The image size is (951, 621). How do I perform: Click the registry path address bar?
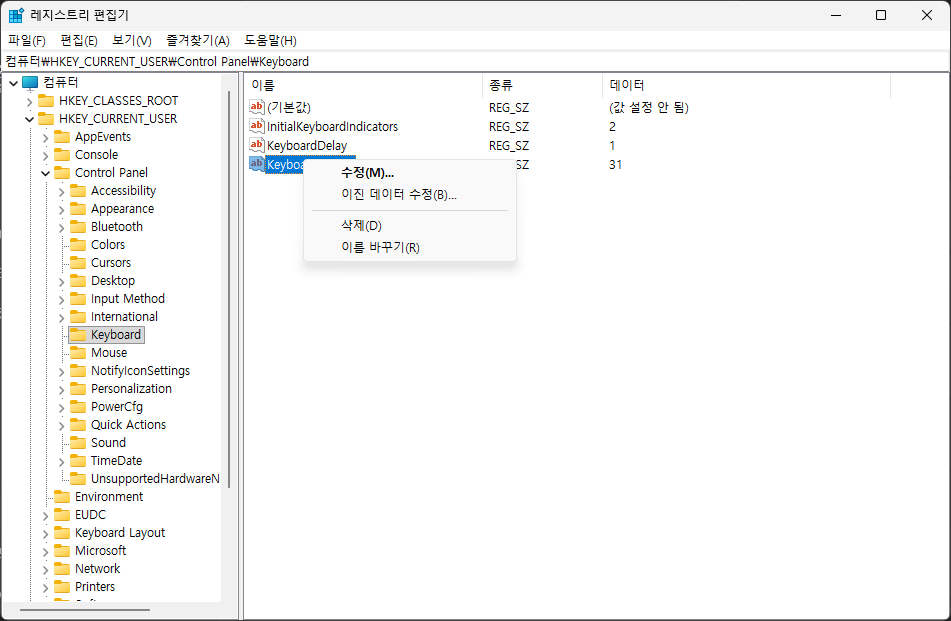[475, 61]
